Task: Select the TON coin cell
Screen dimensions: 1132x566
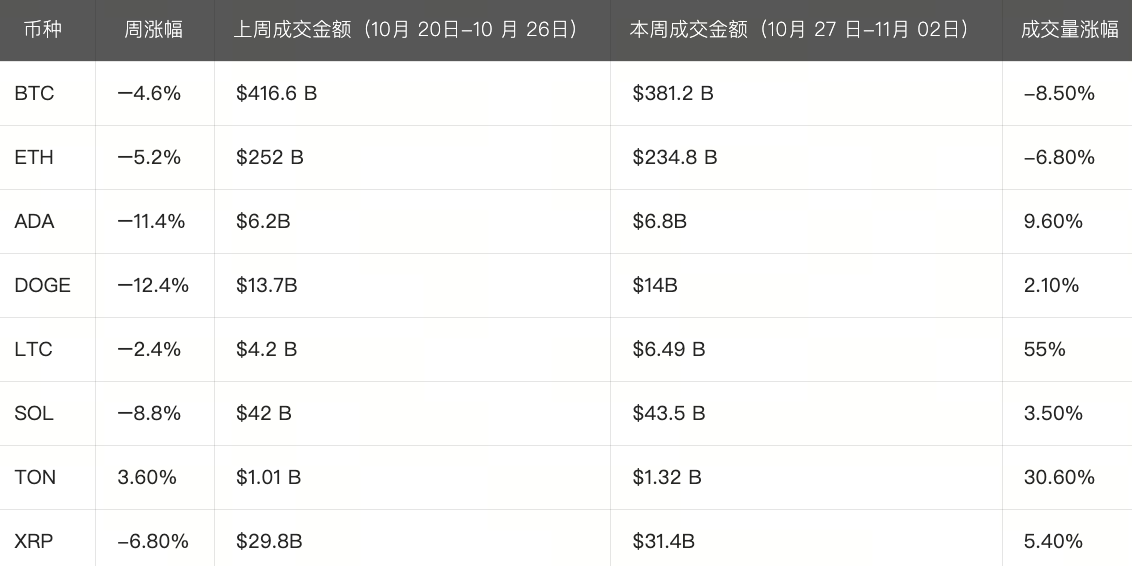Action: click(35, 478)
